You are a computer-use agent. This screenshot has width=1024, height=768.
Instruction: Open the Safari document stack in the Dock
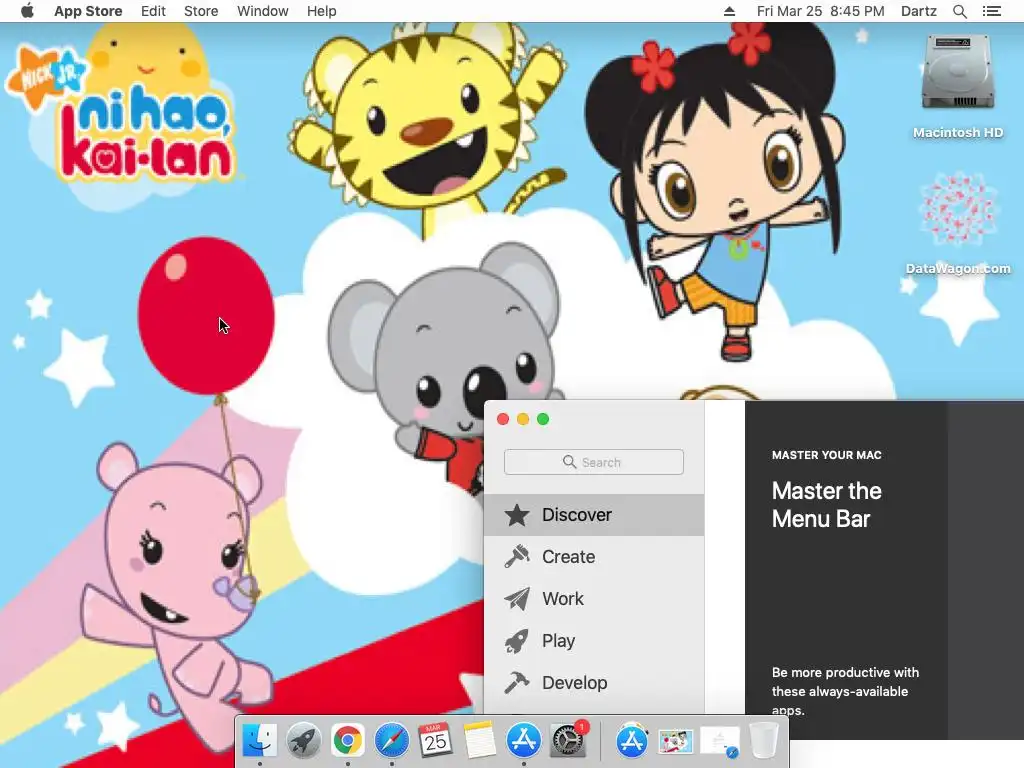click(x=720, y=742)
